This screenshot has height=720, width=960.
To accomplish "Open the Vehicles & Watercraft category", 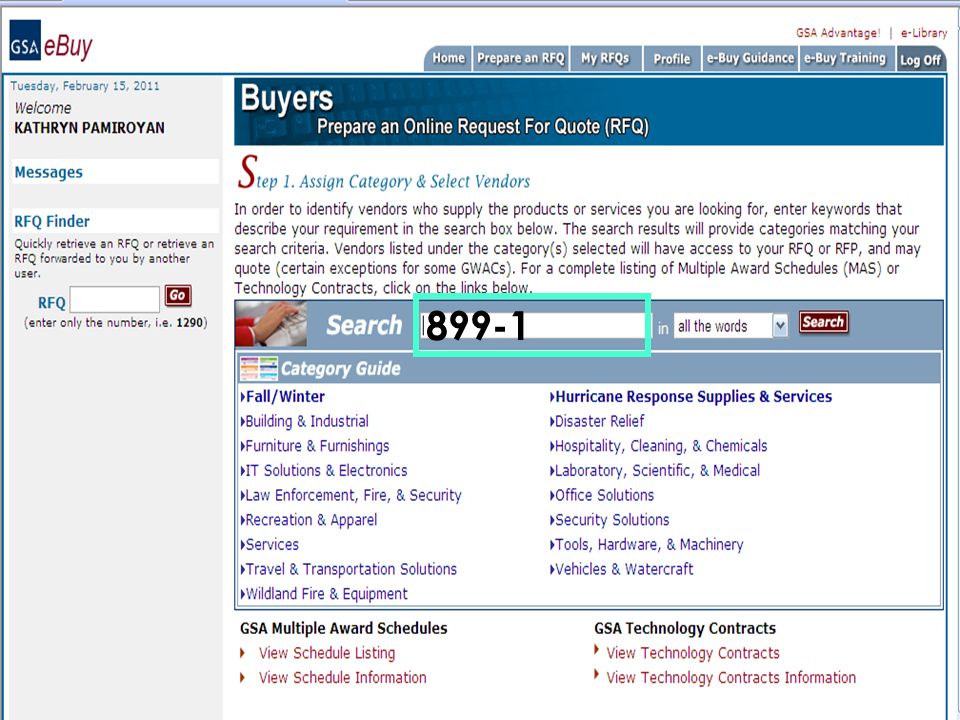I will click(x=621, y=569).
